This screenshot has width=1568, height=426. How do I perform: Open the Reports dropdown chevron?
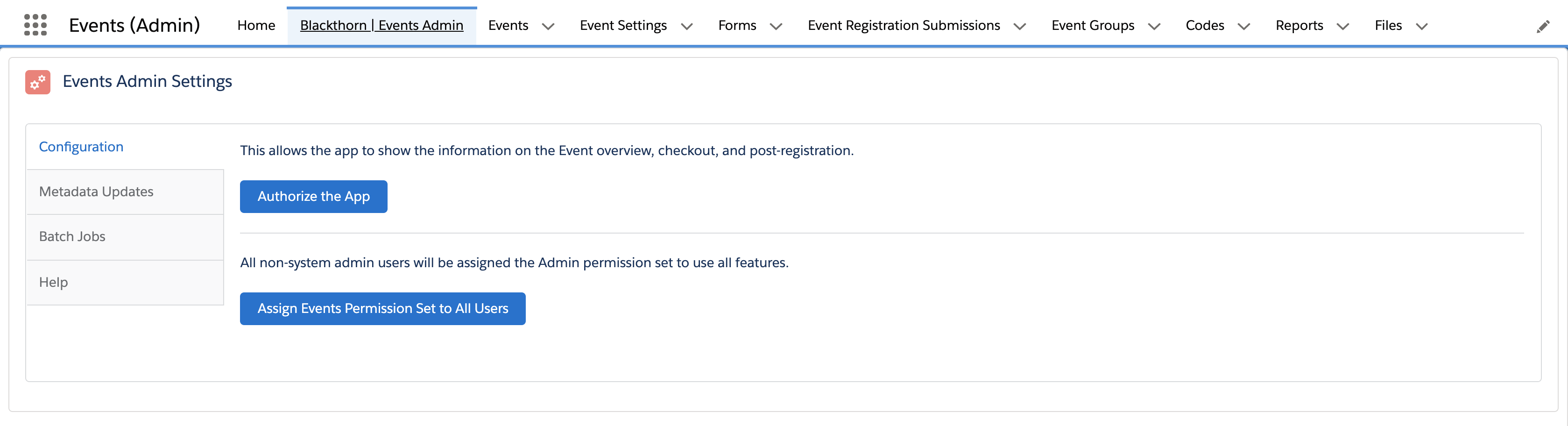tap(1343, 26)
